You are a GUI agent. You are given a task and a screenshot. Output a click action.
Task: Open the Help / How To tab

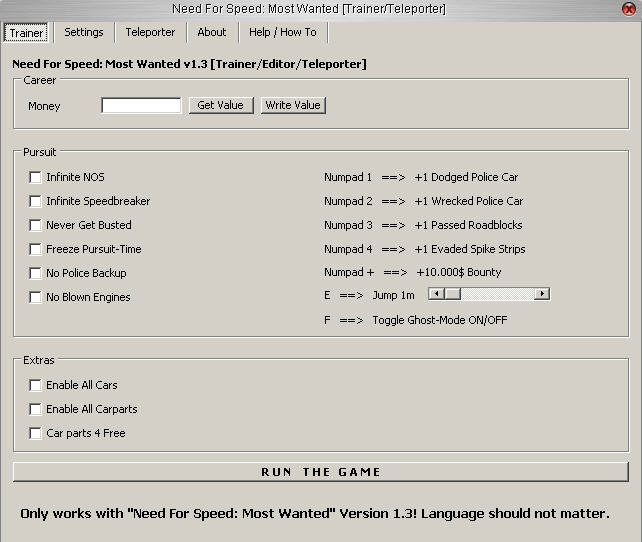[x=283, y=32]
